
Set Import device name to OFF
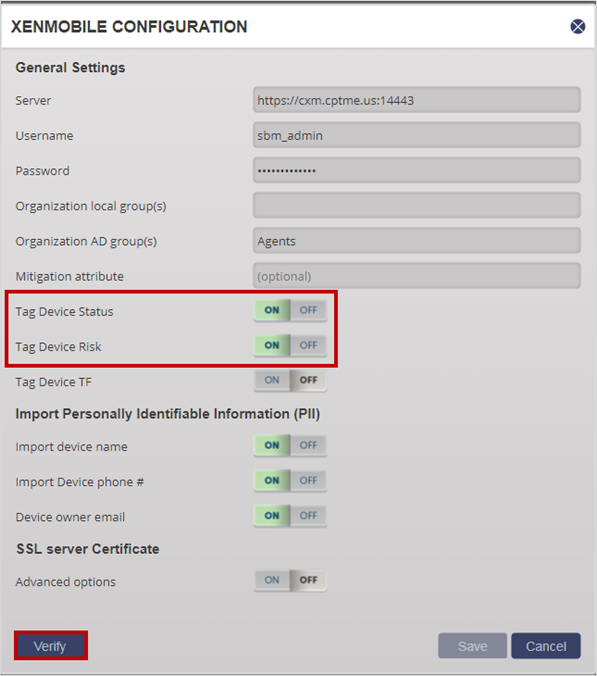click(309, 445)
